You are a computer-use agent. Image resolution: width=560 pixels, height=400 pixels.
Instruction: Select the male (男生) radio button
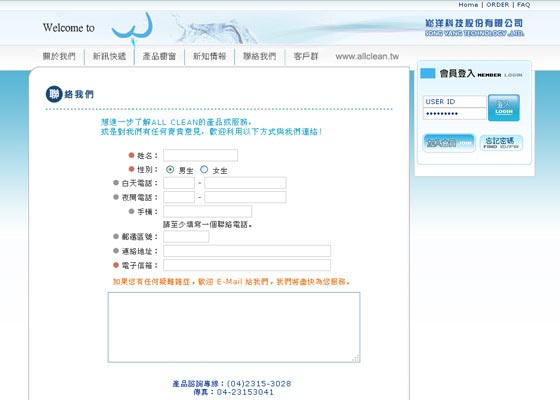(170, 170)
